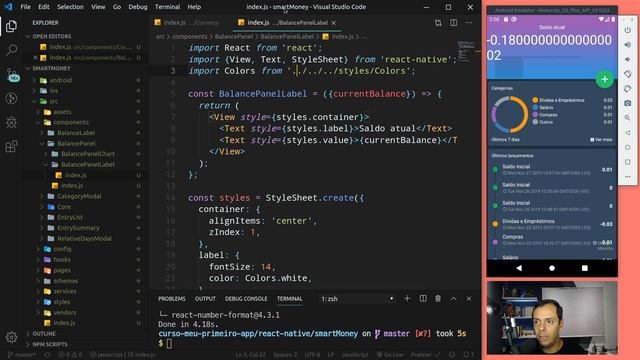Expand the EntrySummary folder
The width and height of the screenshot is (640, 360).
78,228
